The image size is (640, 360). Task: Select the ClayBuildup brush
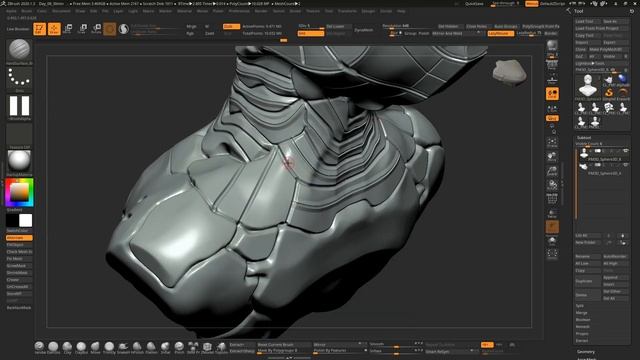click(x=81, y=347)
